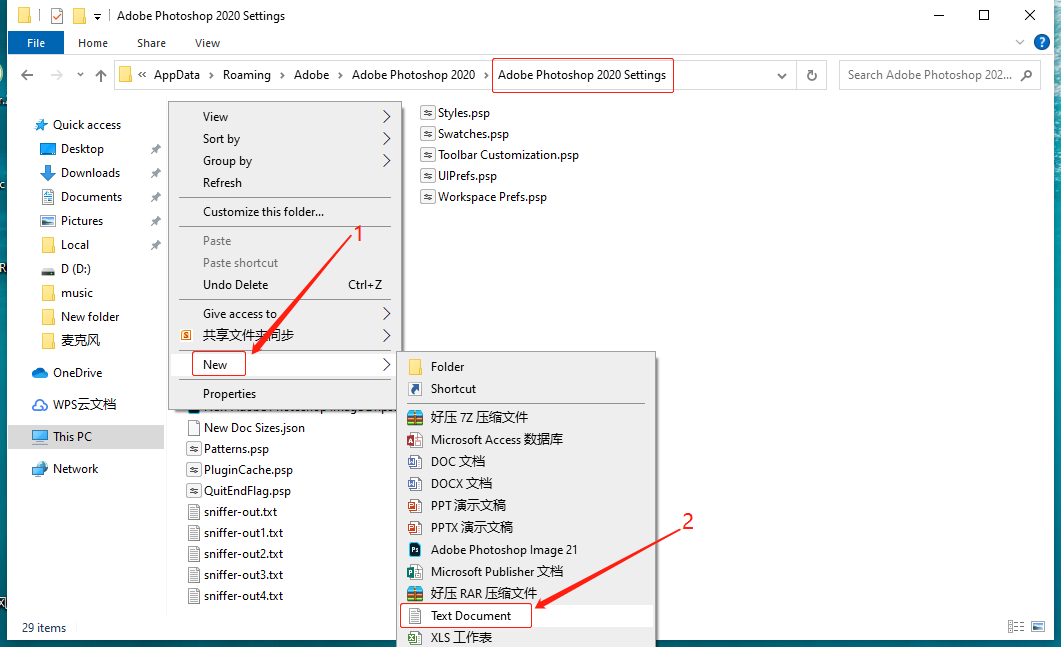Expand the 共享文件夹同步 submenu
This screenshot has width=1061, height=647.
point(386,336)
